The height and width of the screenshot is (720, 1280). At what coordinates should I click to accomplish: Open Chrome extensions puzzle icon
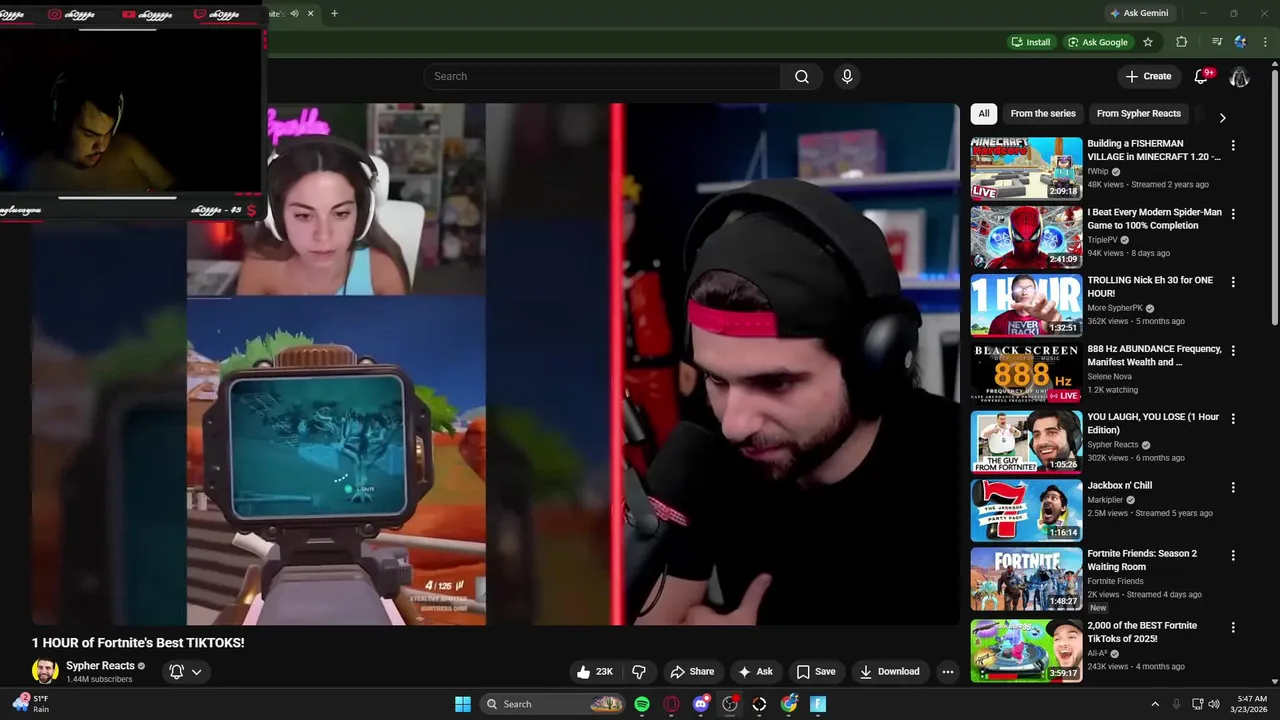pos(1182,42)
